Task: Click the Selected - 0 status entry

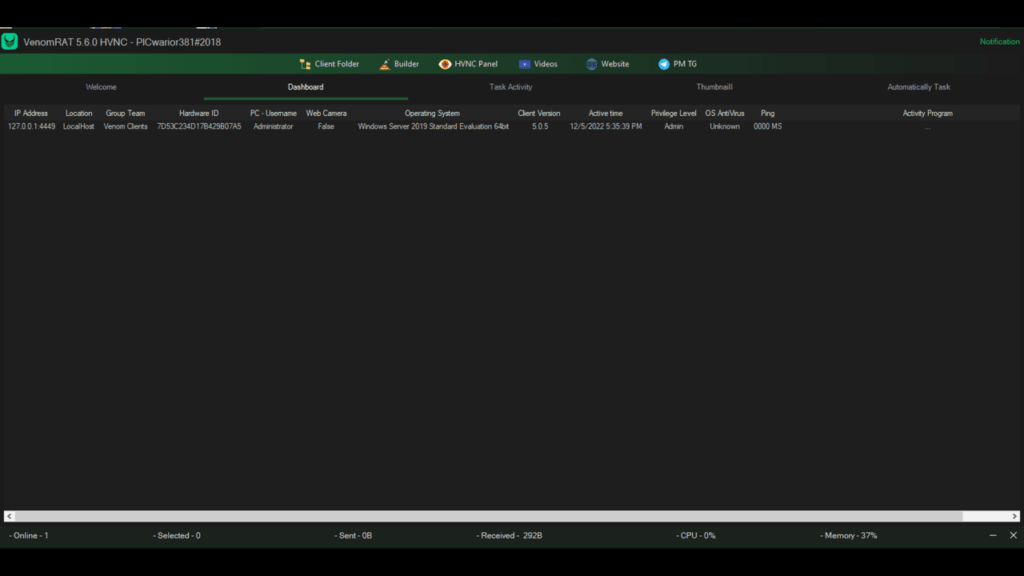Action: click(177, 536)
